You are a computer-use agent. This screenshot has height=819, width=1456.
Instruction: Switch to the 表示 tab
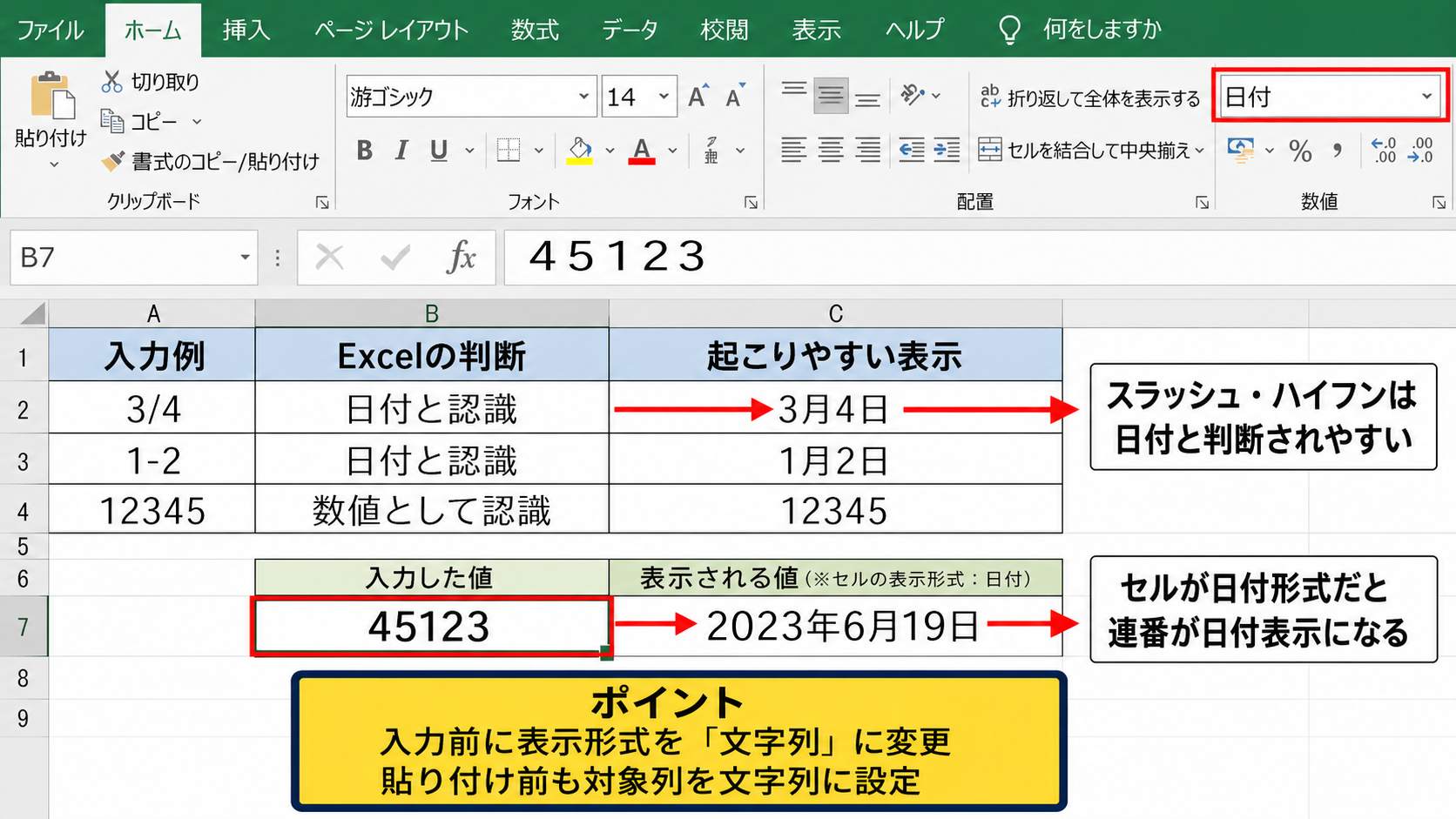(817, 30)
